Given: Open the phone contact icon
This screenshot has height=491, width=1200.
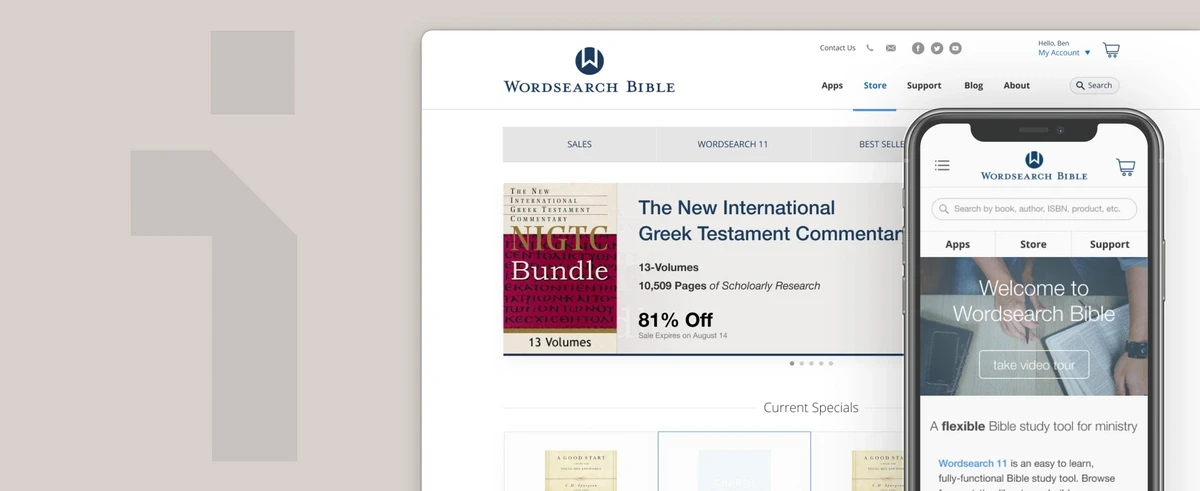Looking at the screenshot, I should point(870,48).
